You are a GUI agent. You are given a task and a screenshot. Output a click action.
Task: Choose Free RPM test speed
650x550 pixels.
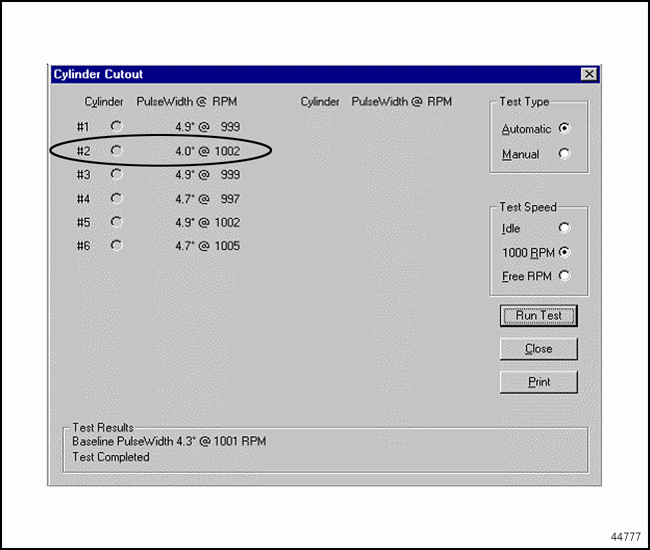point(565,276)
